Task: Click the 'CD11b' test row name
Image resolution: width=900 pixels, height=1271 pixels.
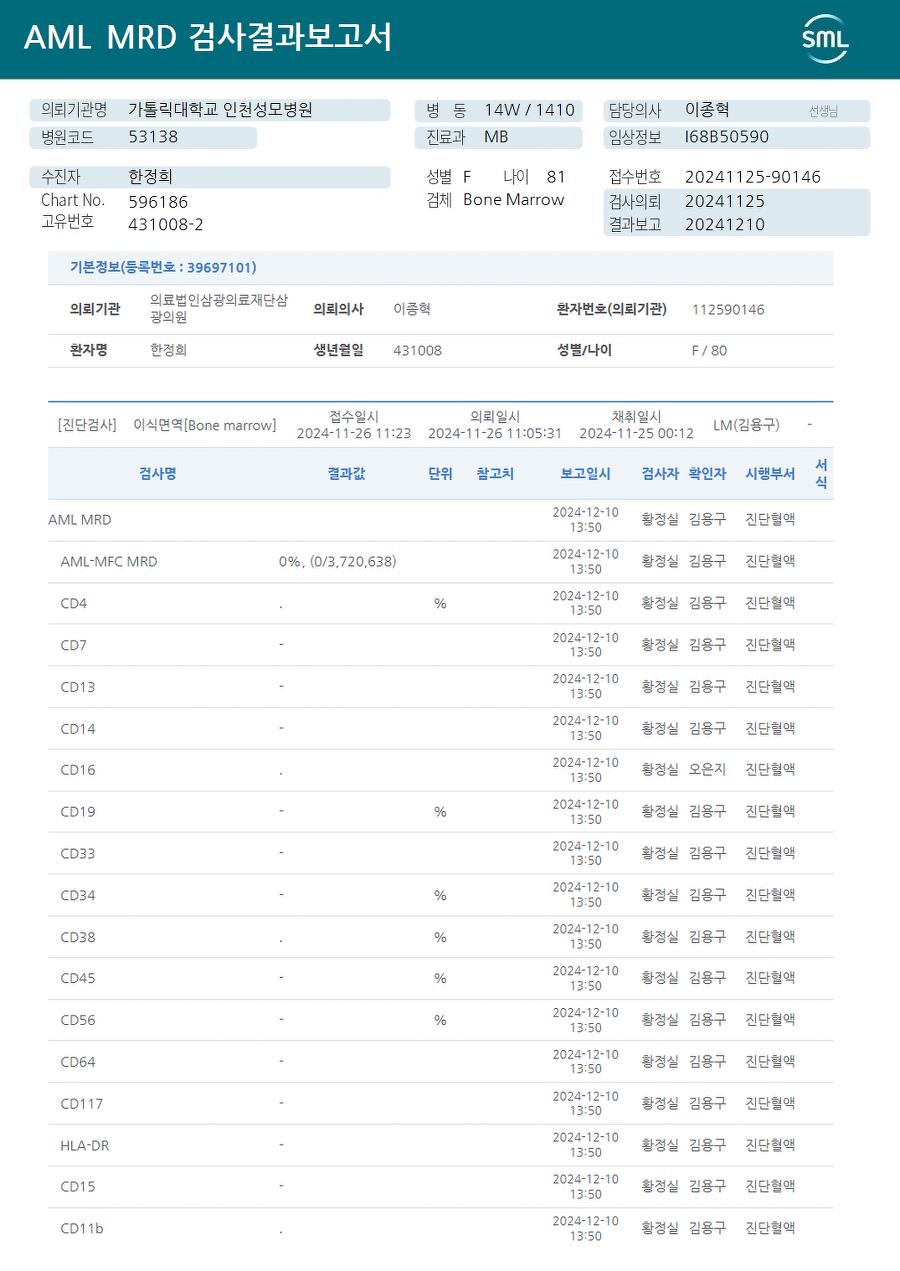Action: pos(82,1229)
